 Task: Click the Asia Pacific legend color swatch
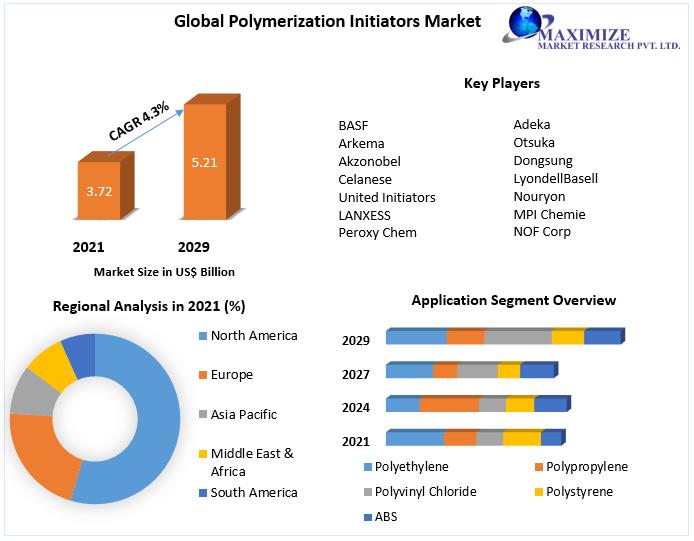tap(203, 414)
